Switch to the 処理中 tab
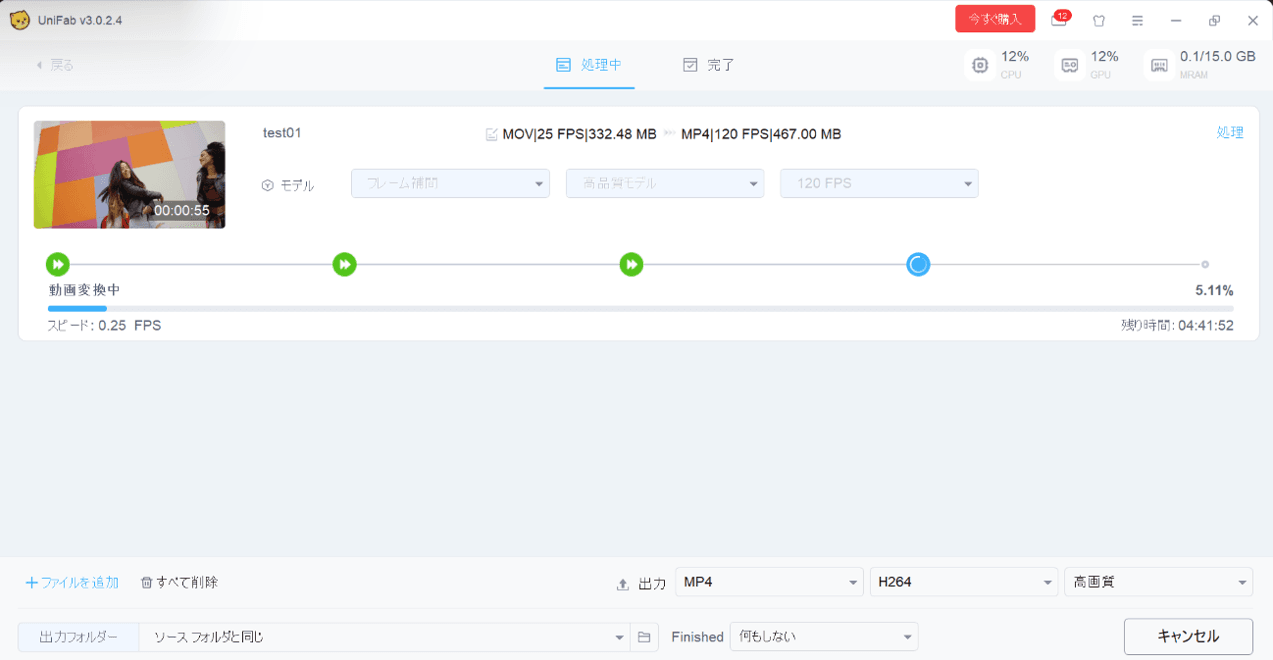The width and height of the screenshot is (1273, 660). [589, 65]
